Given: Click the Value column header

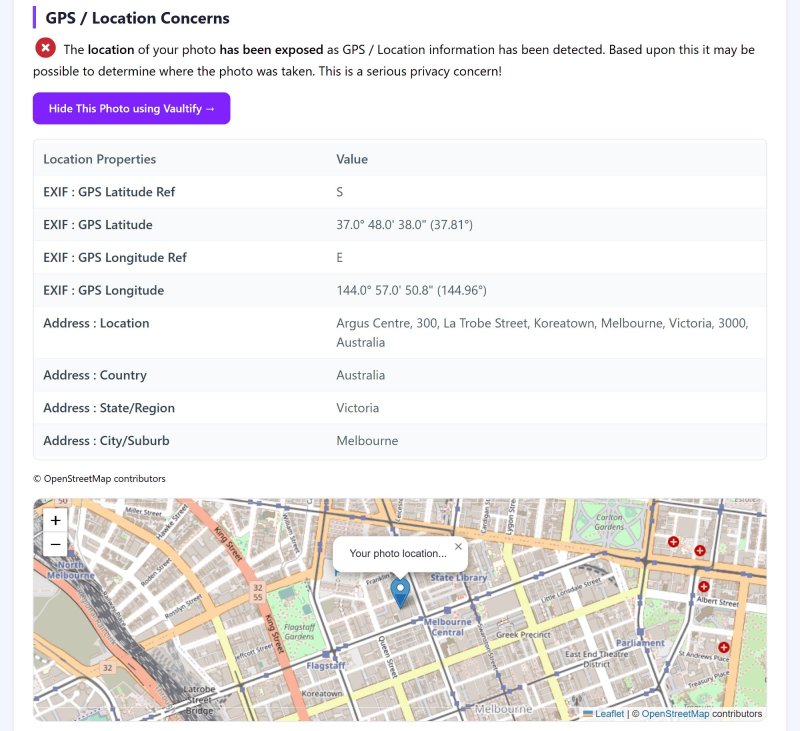Looking at the screenshot, I should pos(352,159).
